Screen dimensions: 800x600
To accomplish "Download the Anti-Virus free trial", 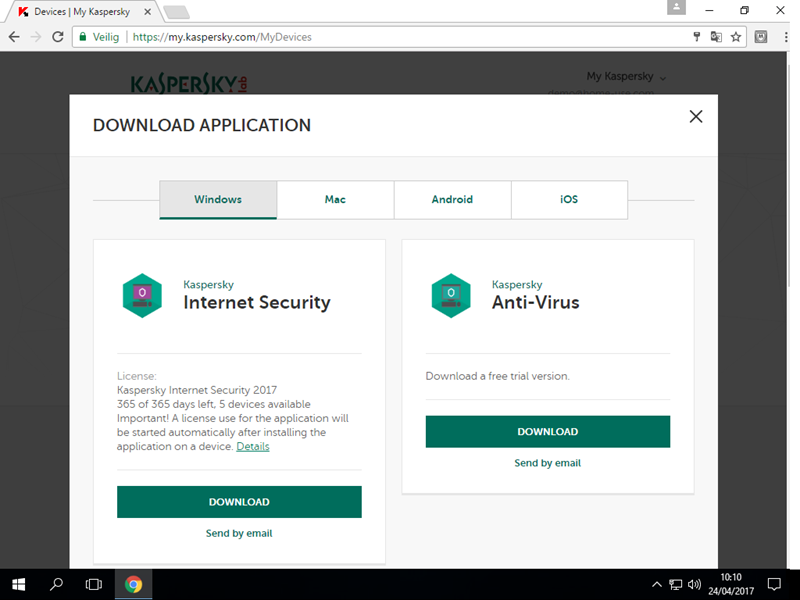I will tap(547, 432).
